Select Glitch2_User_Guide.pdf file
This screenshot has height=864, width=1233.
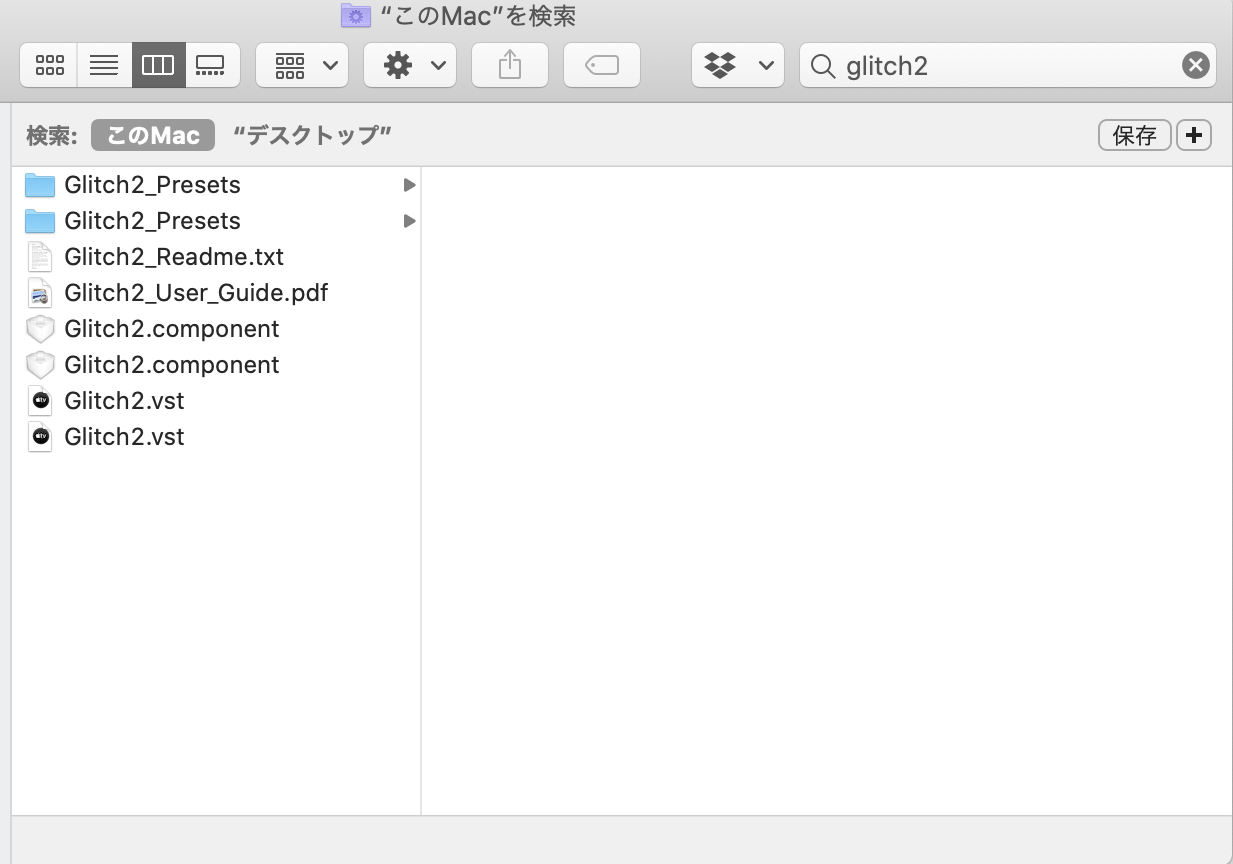[x=216, y=293]
